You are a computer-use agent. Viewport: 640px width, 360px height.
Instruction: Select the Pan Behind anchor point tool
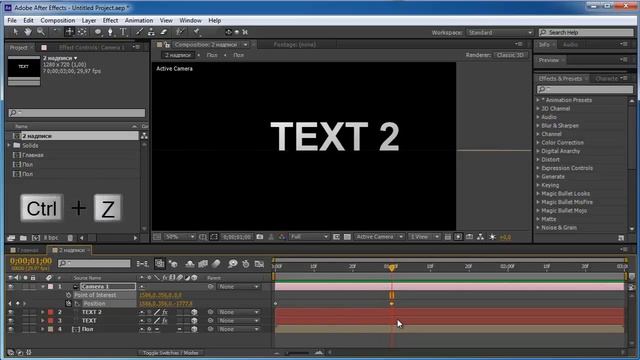click(82, 32)
